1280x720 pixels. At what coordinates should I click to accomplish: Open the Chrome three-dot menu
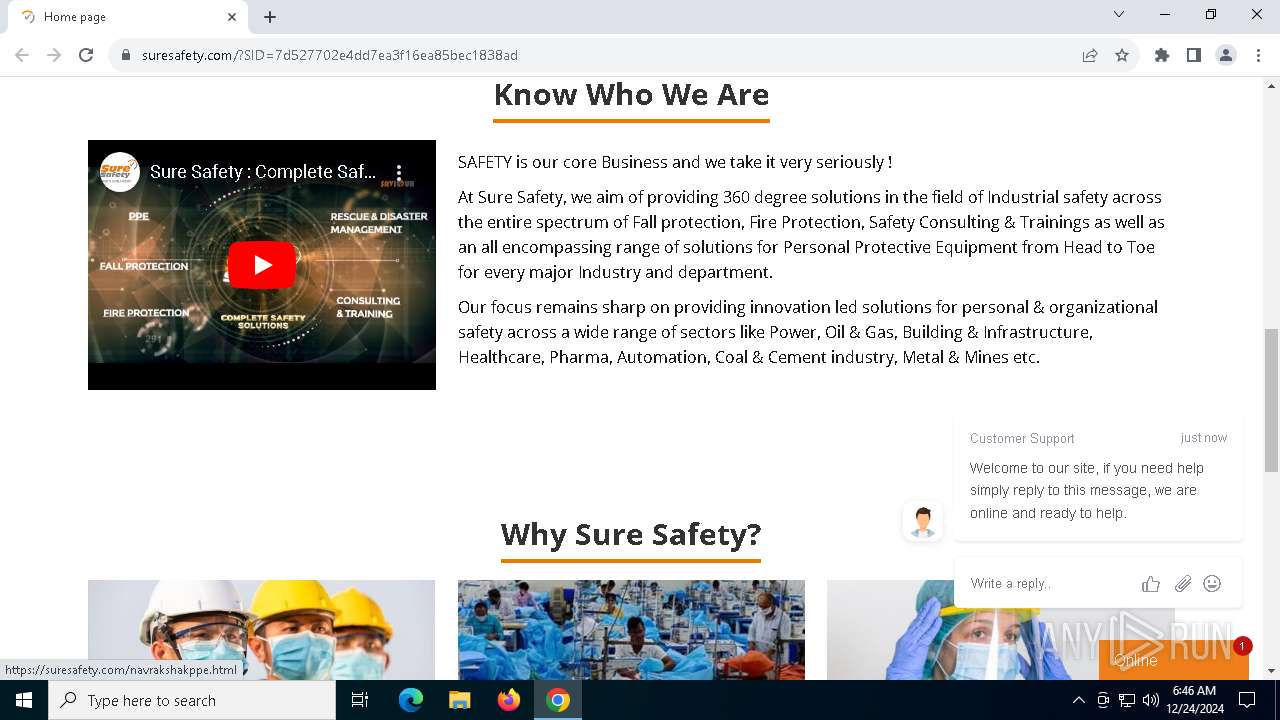click(x=1258, y=55)
